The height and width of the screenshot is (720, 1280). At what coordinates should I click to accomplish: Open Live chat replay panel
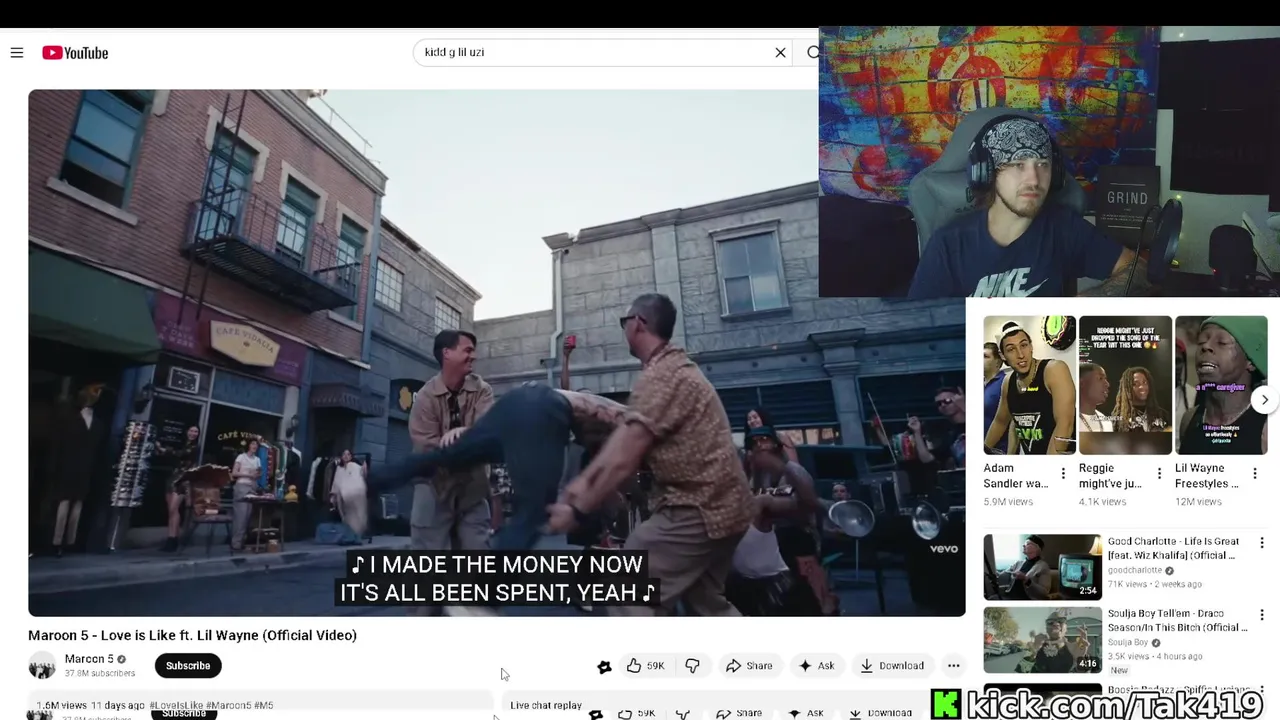tap(546, 705)
